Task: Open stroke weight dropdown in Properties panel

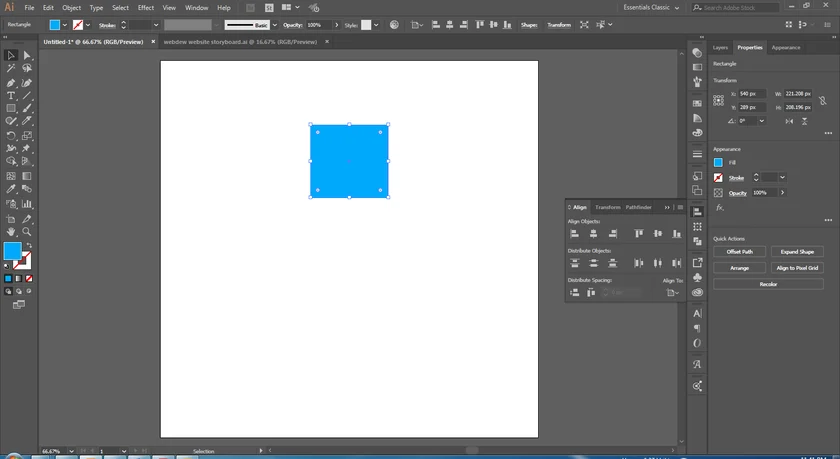Action: tap(782, 177)
